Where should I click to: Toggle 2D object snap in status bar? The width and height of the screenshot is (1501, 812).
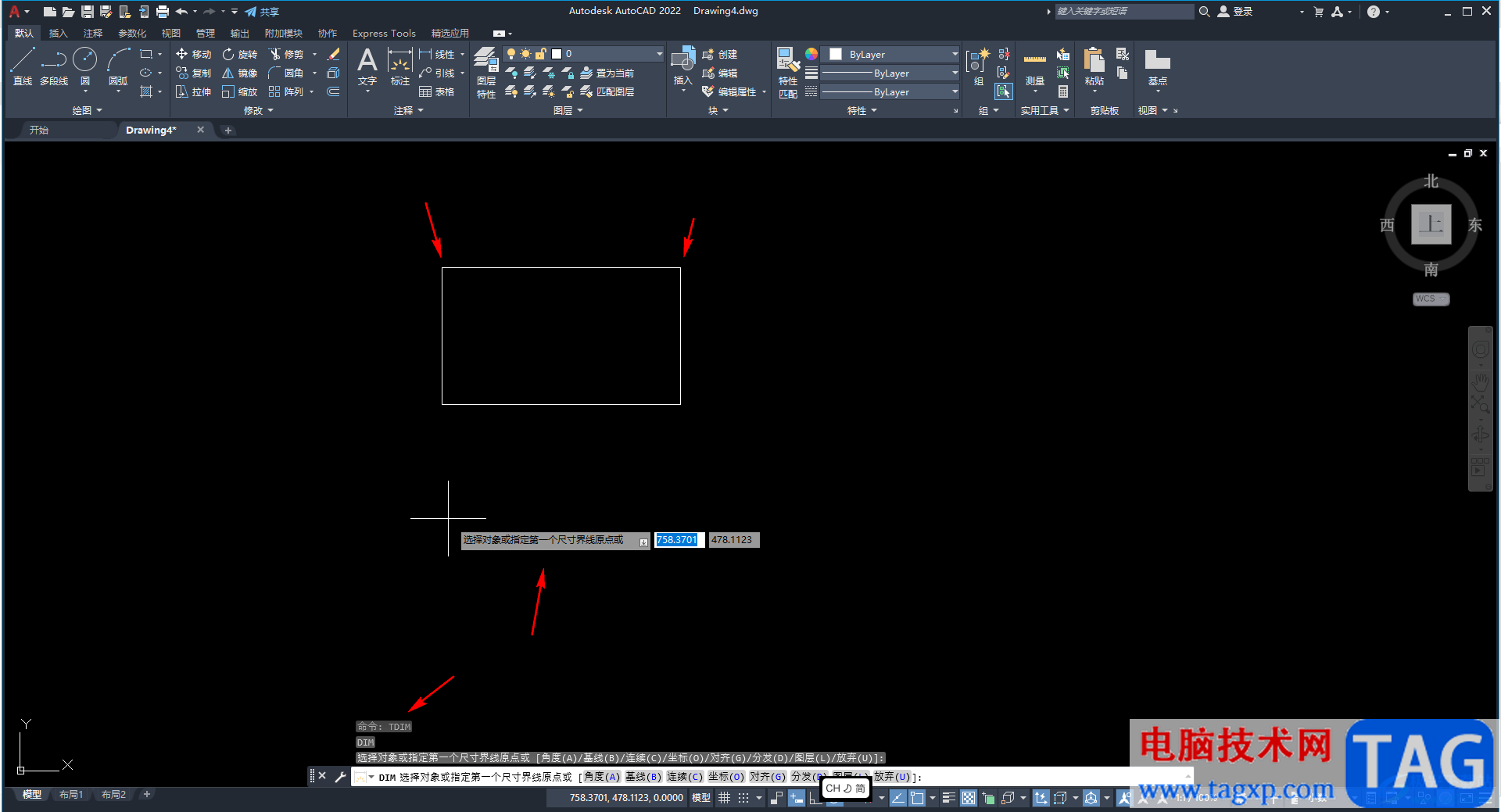point(917,798)
